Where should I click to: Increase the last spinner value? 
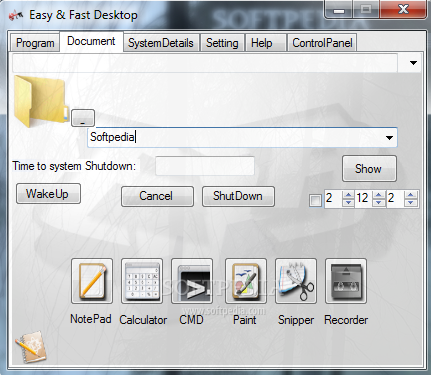tap(411, 195)
